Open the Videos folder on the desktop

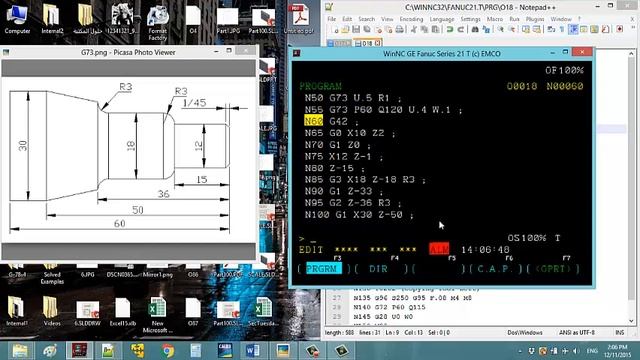click(52, 311)
